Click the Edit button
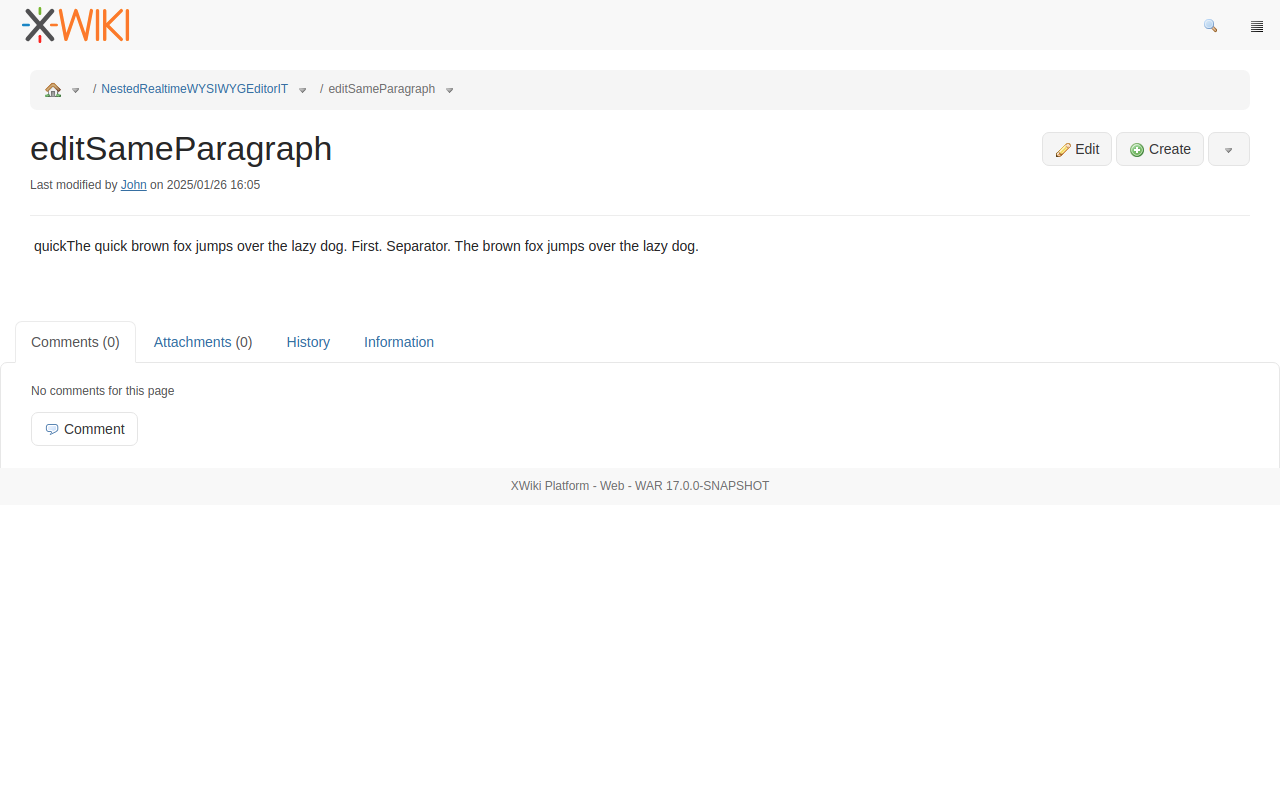The width and height of the screenshot is (1280, 799). coord(1077,149)
